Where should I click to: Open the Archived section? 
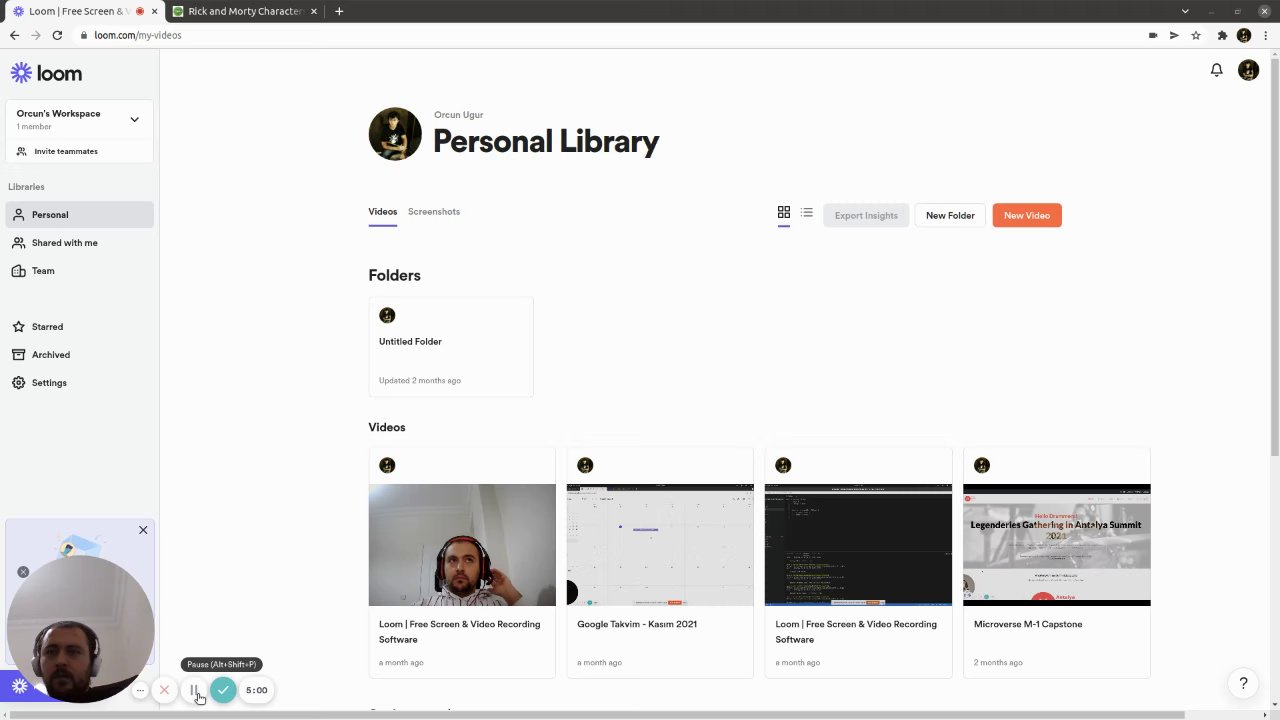[80, 354]
